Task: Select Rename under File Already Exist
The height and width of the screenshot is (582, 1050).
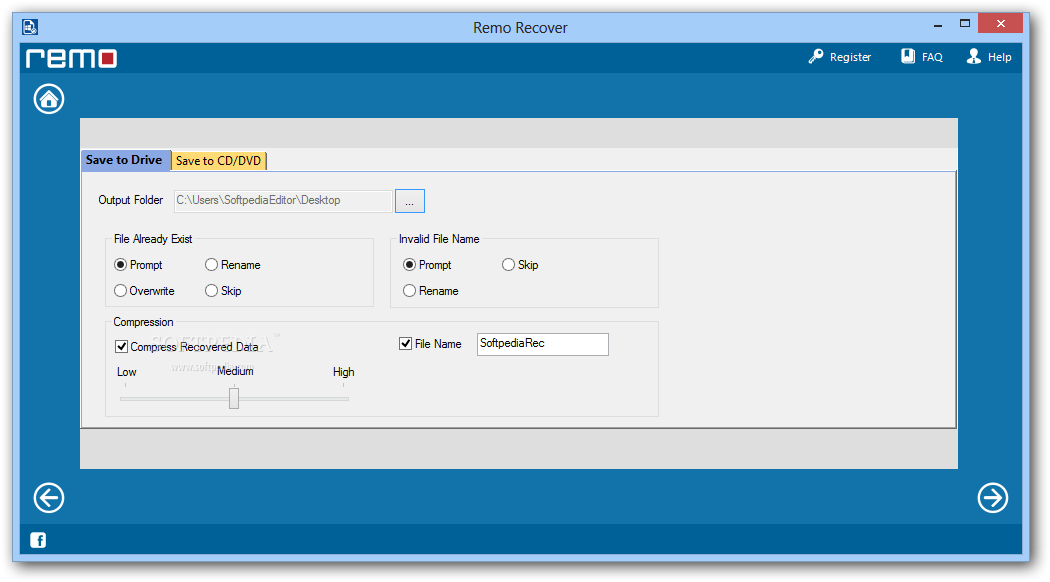Action: coord(212,265)
